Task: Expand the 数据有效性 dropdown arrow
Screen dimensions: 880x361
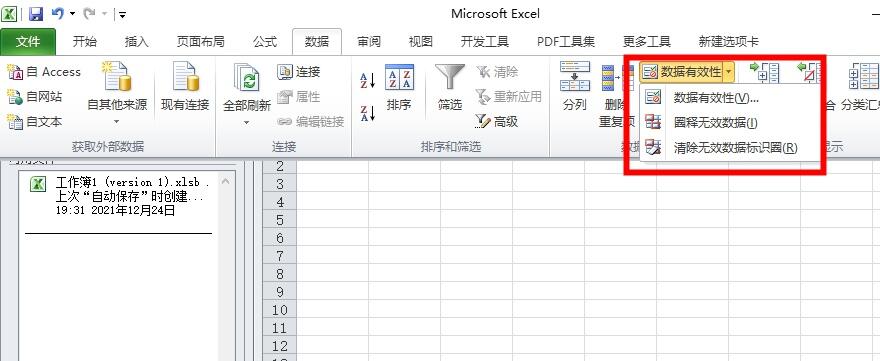Action: (x=728, y=72)
